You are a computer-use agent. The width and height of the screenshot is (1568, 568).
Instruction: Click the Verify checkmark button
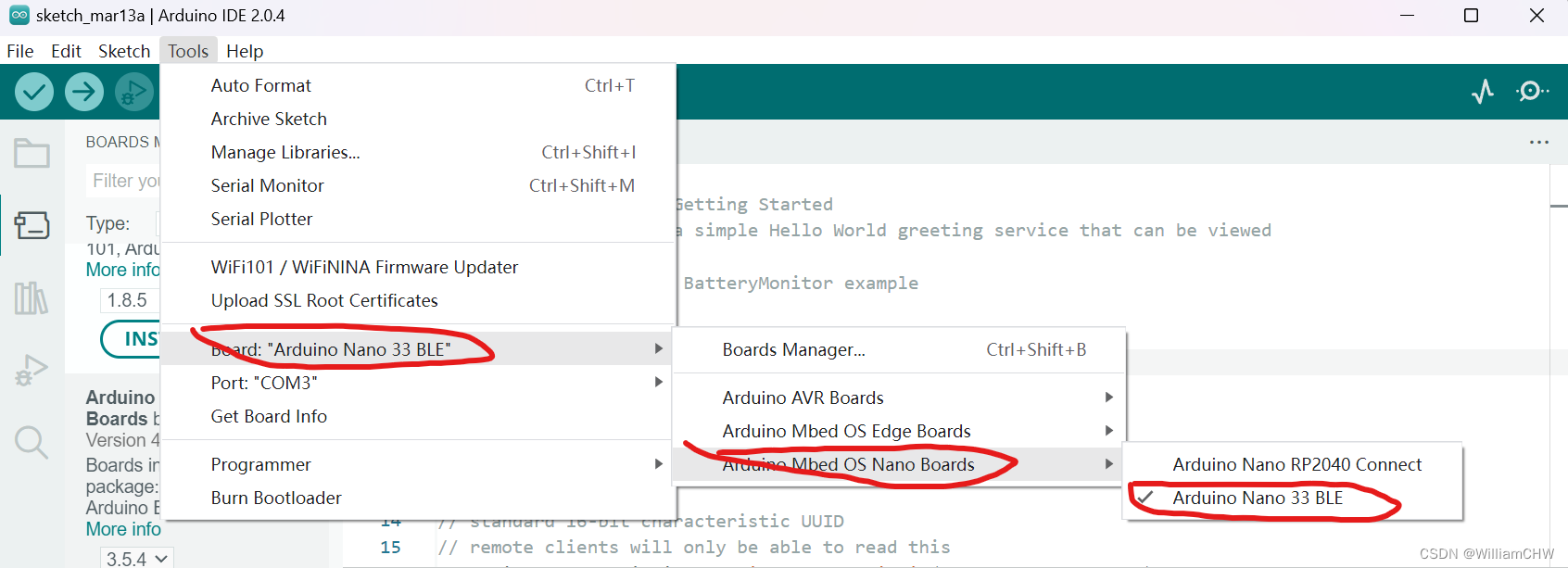click(x=34, y=92)
